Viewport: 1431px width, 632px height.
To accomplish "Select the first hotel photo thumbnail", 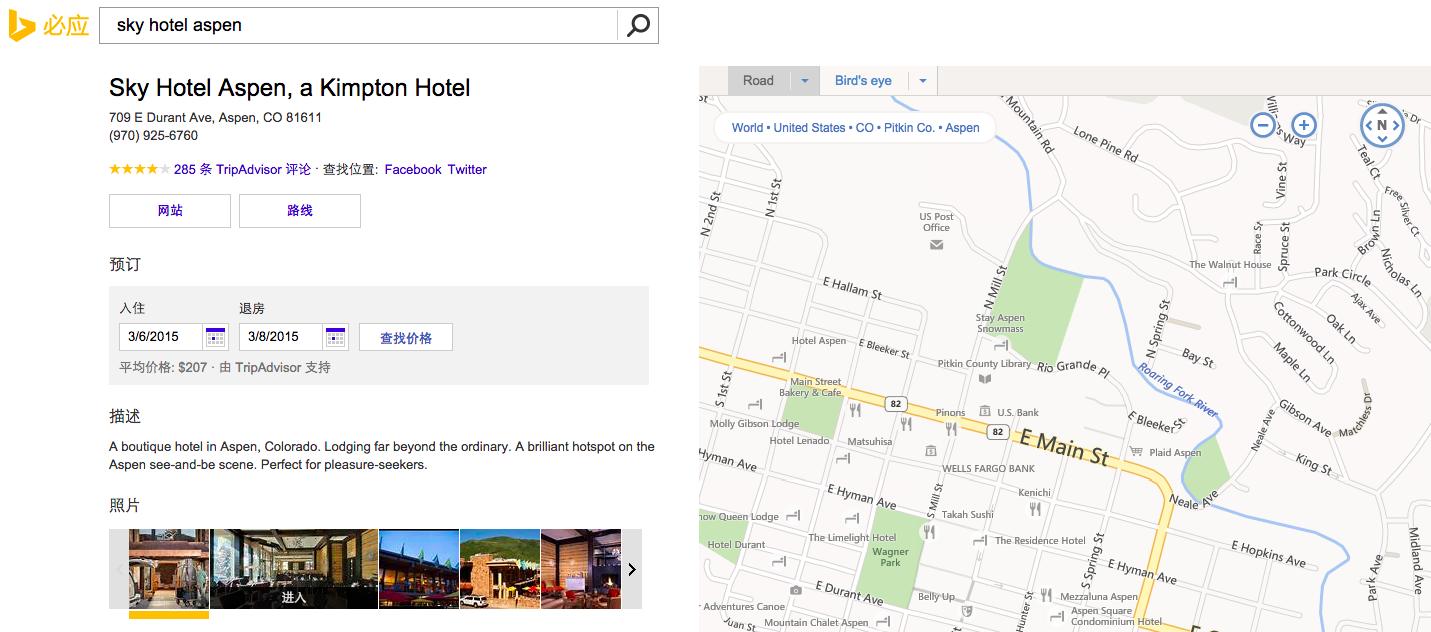I will [169, 569].
